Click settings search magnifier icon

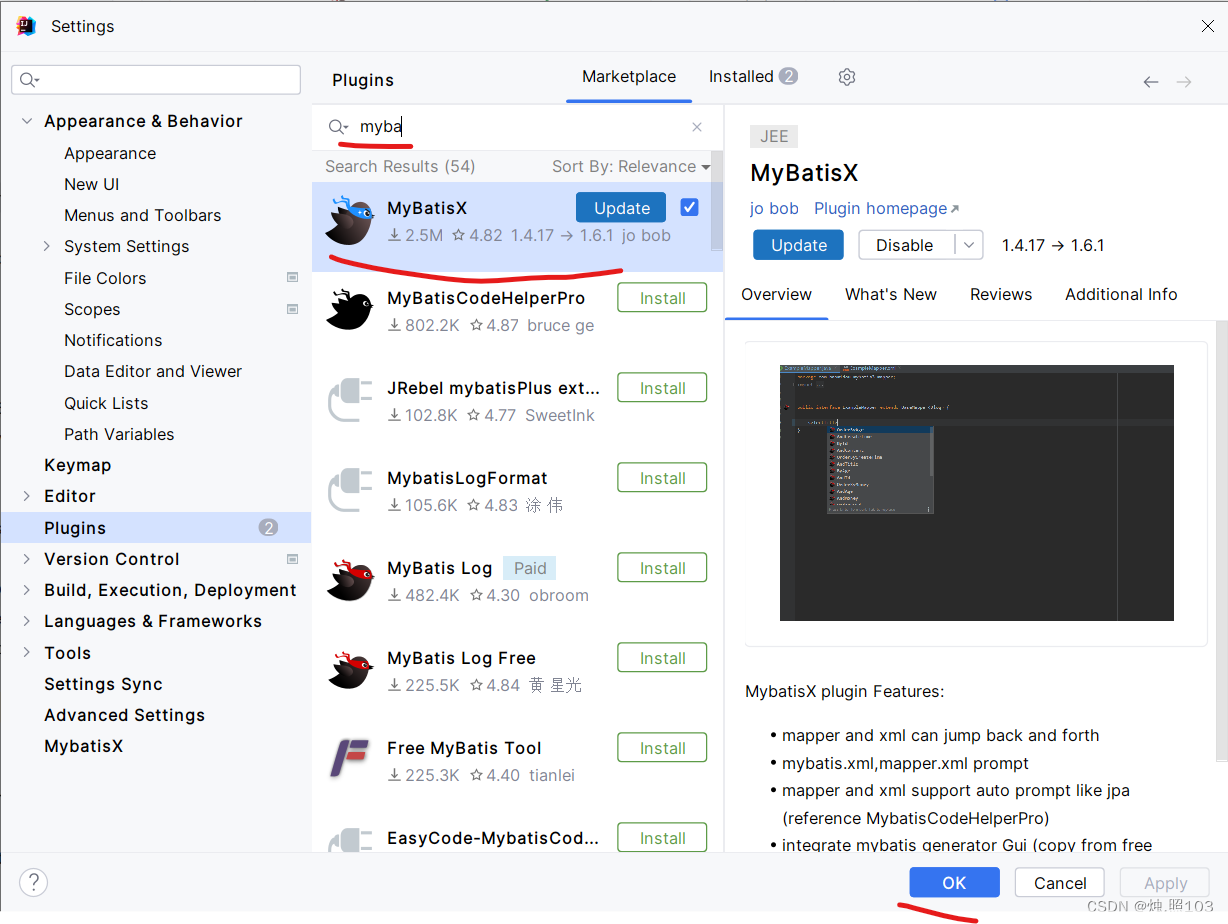coord(29,80)
